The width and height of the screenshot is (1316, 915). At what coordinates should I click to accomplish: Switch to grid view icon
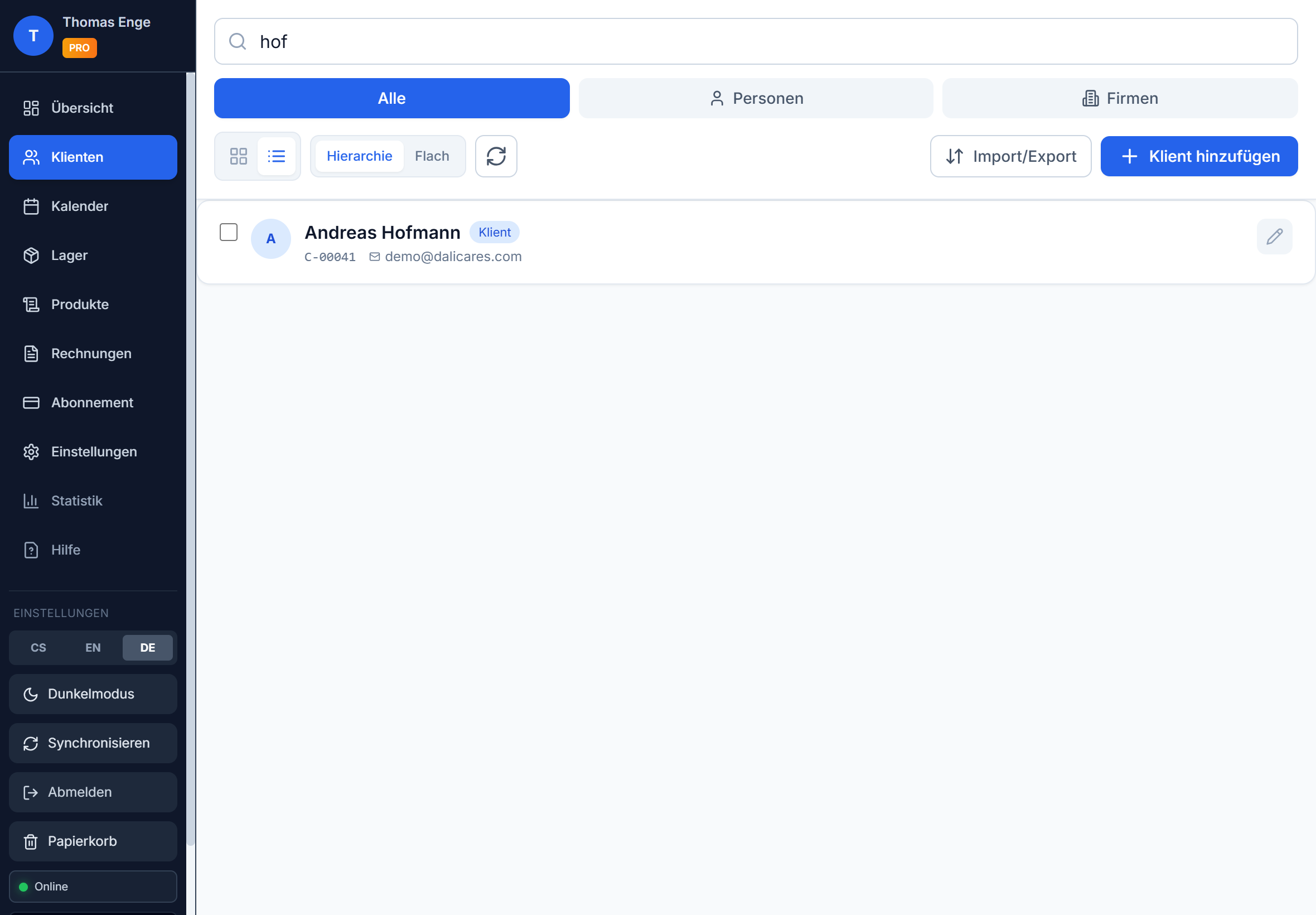coord(238,156)
